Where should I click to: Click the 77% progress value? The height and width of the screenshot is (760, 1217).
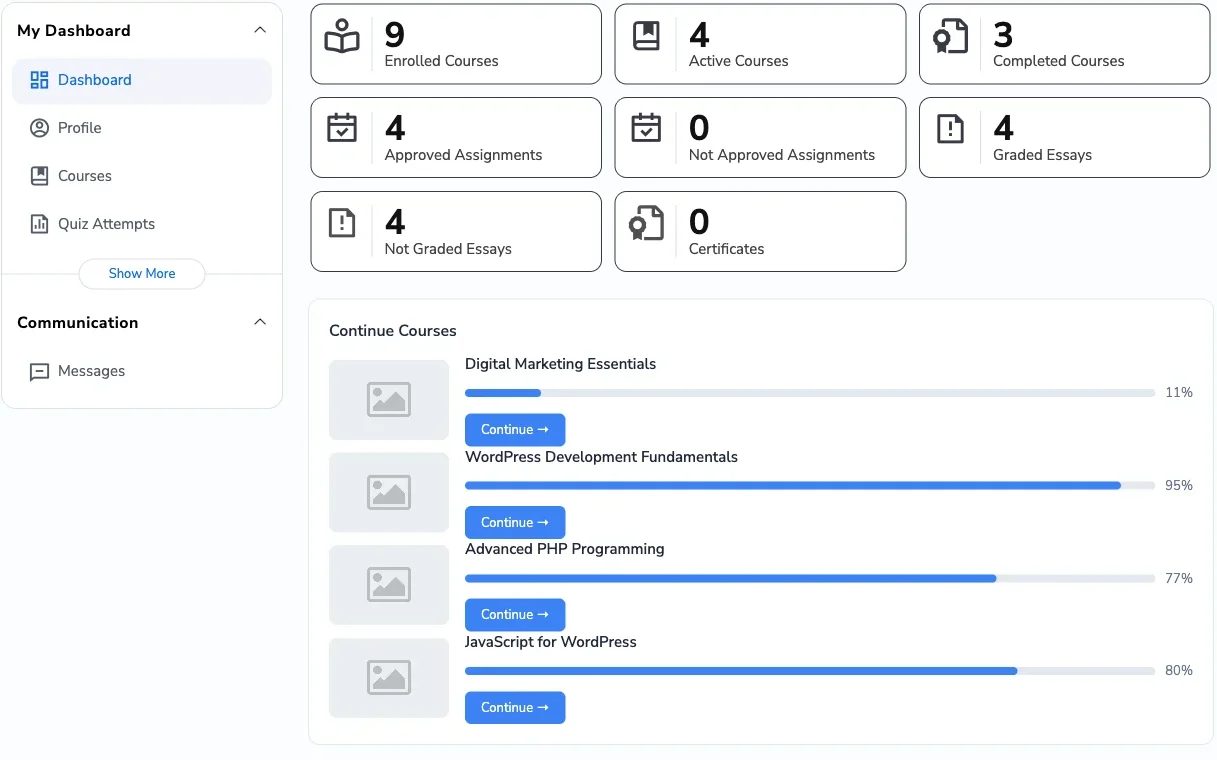pyautogui.click(x=1179, y=578)
